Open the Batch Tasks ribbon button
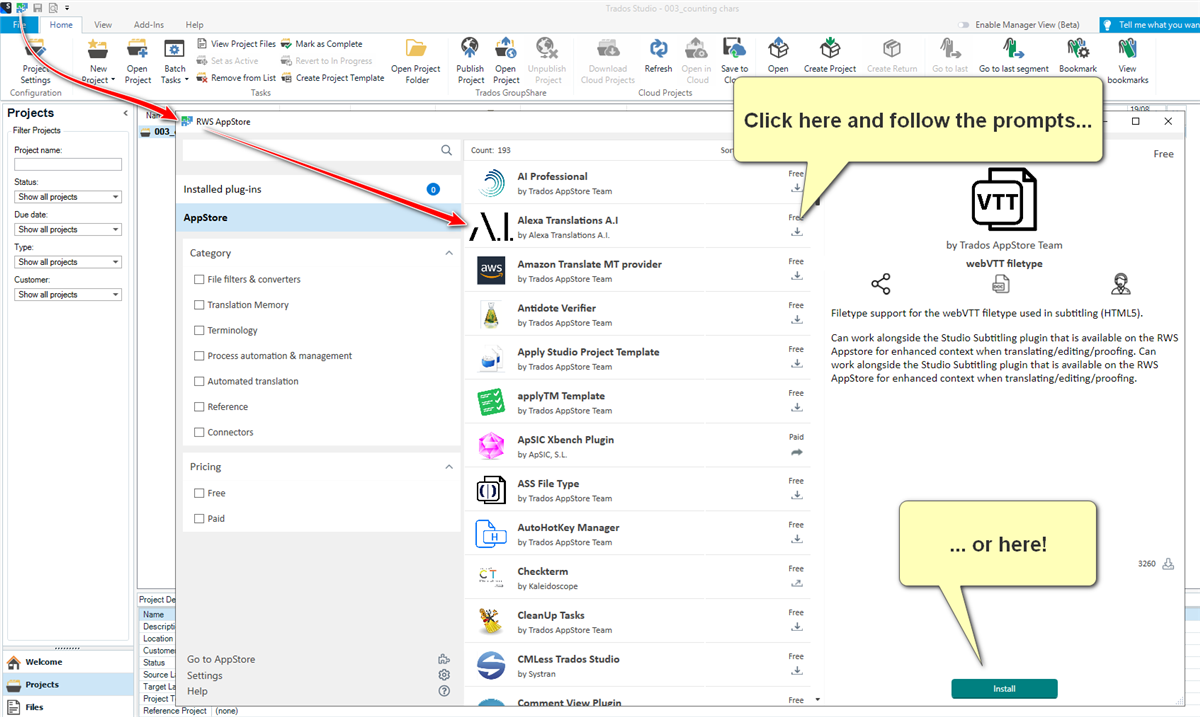 point(175,61)
